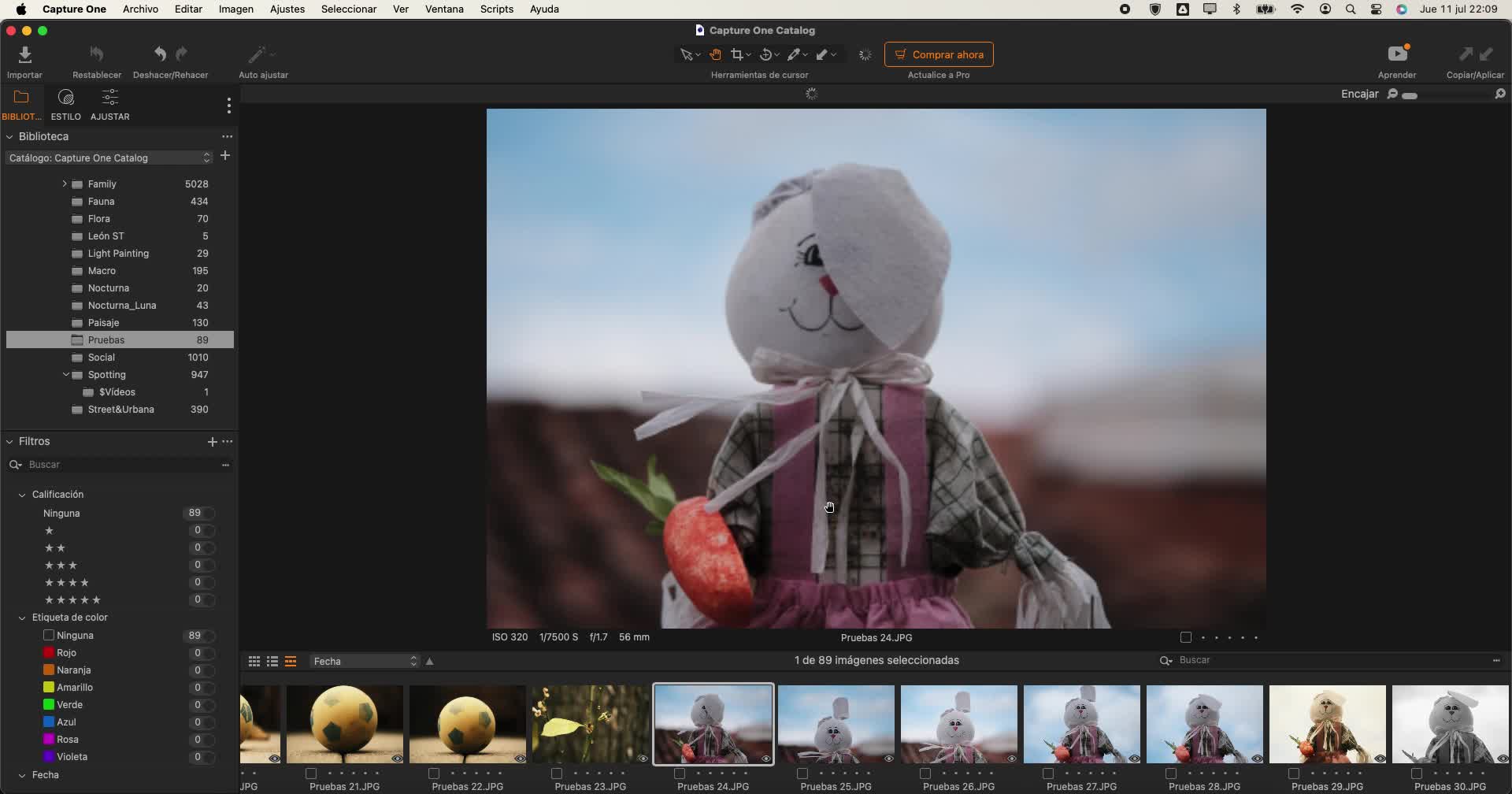Viewport: 1512px width, 794px height.
Task: Toggle sort order ascending arrow
Action: pyautogui.click(x=430, y=662)
